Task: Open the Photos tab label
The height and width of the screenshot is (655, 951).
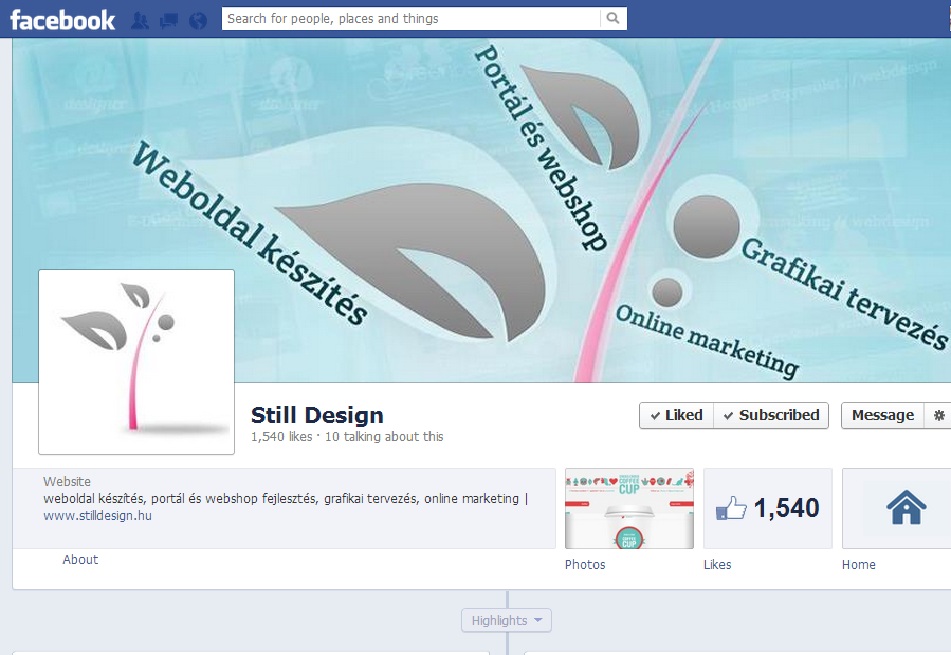Action: point(585,565)
